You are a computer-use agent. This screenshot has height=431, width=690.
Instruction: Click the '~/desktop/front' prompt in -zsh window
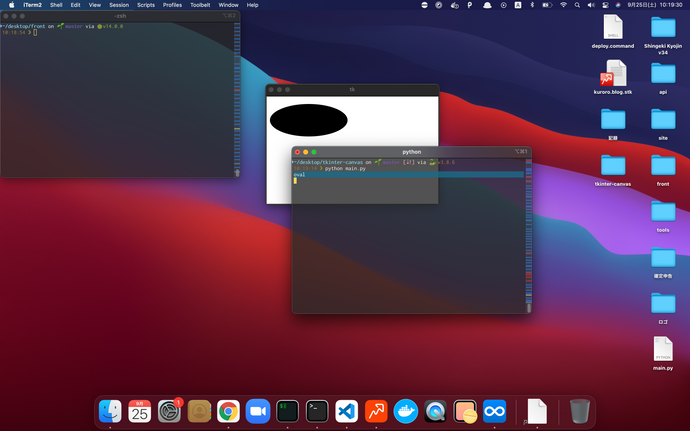click(x=24, y=26)
